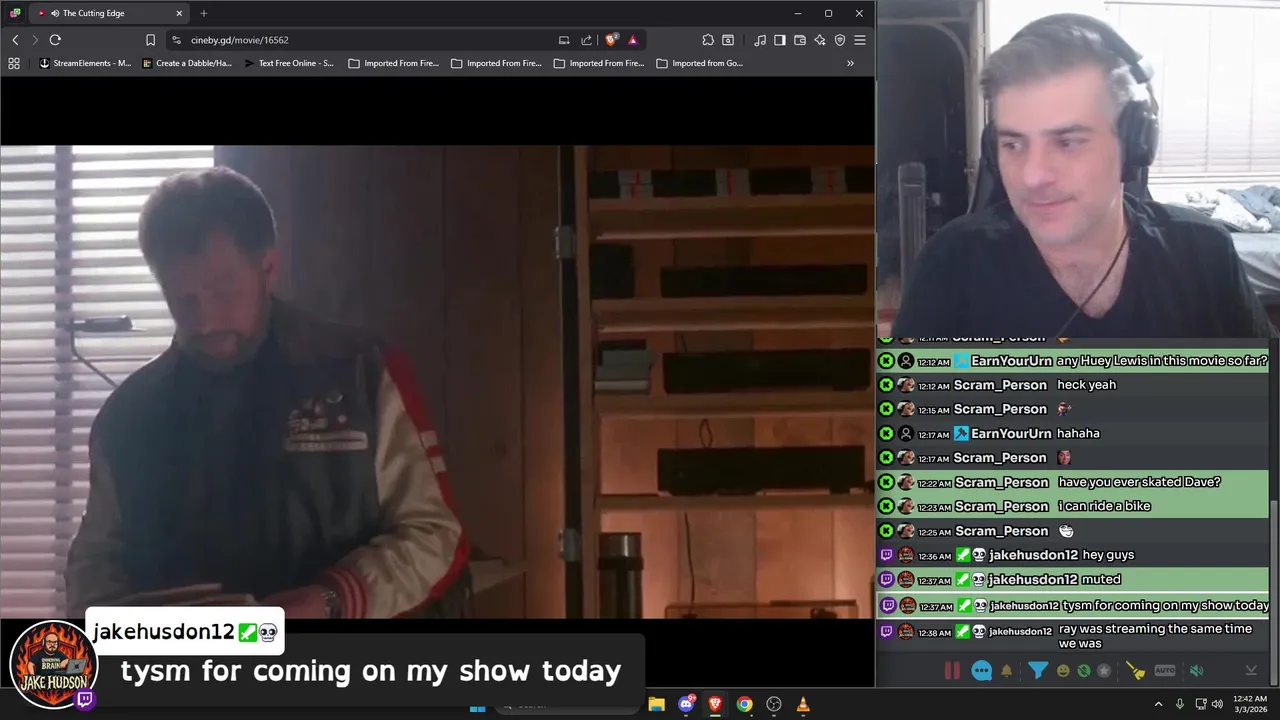Open a new browser tab

pos(204,13)
